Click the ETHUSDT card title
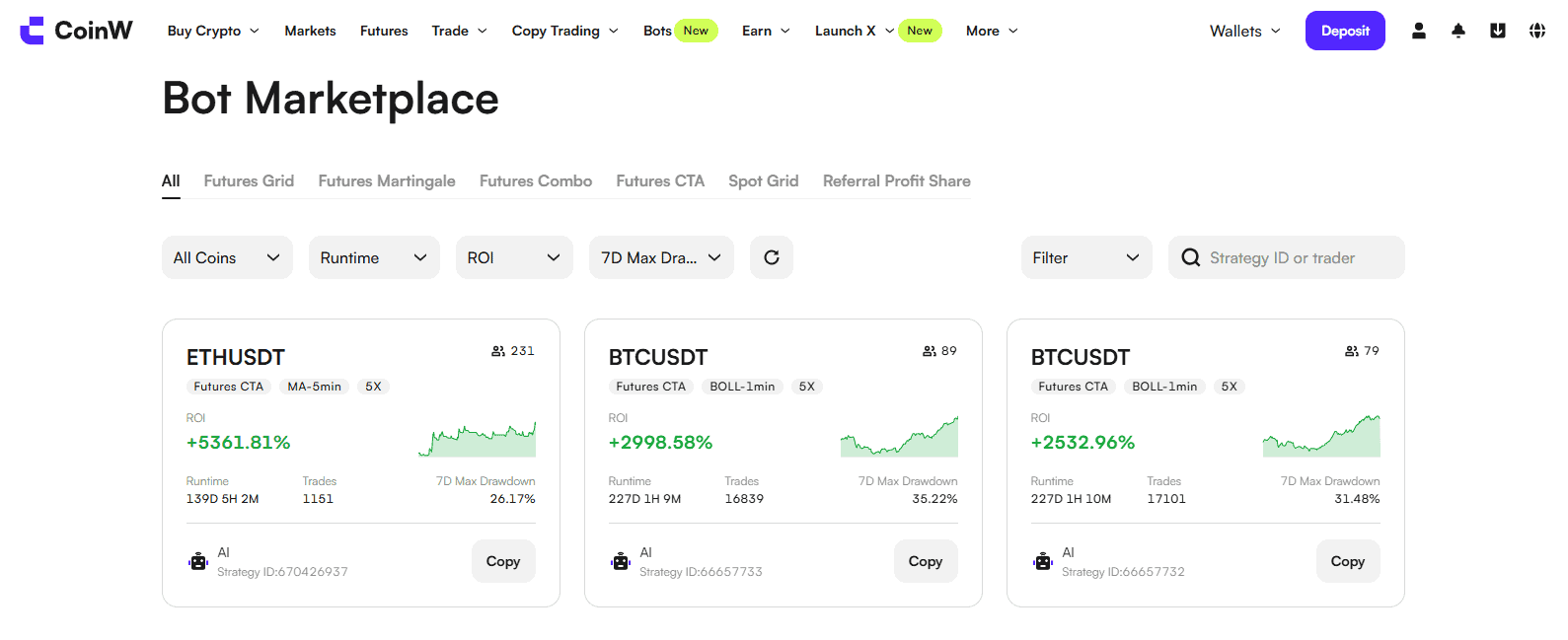The height and width of the screenshot is (640, 1568). (236, 357)
